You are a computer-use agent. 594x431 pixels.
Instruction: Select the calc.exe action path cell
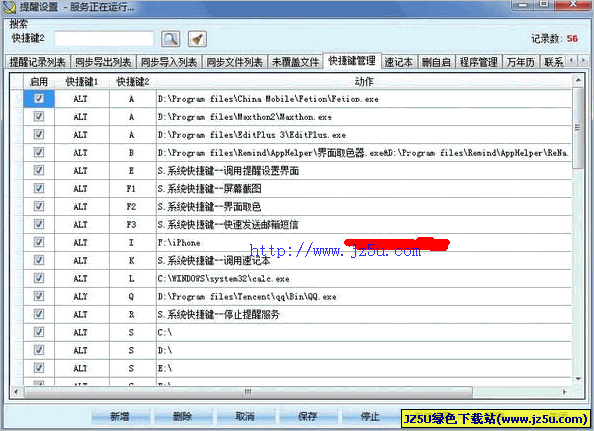(364, 278)
